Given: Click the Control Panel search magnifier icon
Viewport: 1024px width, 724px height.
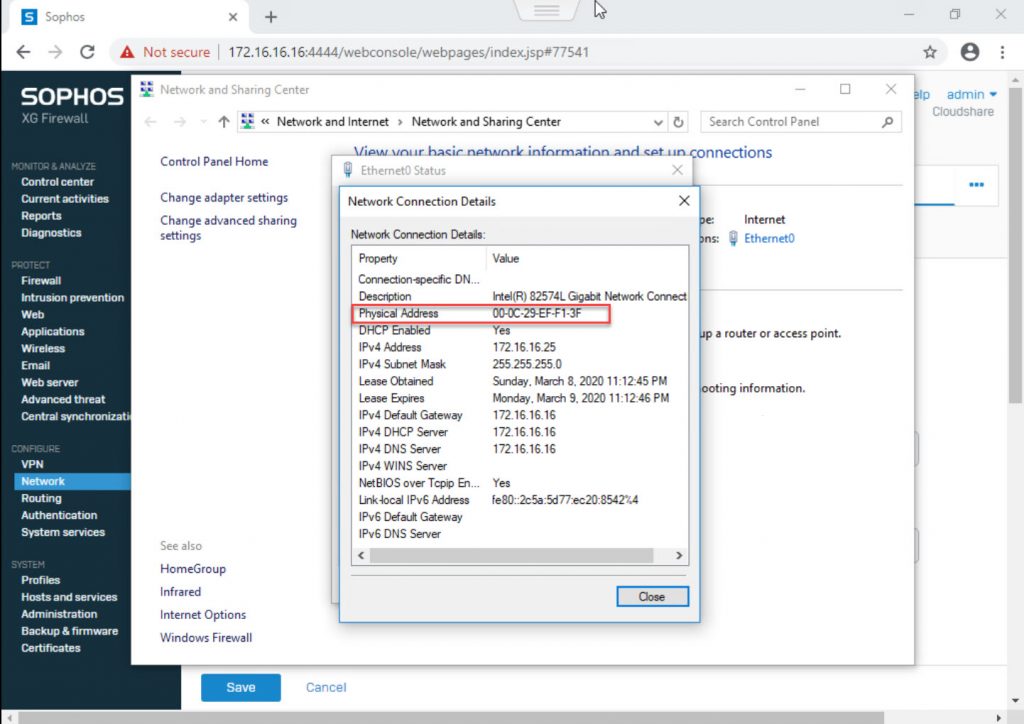Looking at the screenshot, I should [x=888, y=122].
